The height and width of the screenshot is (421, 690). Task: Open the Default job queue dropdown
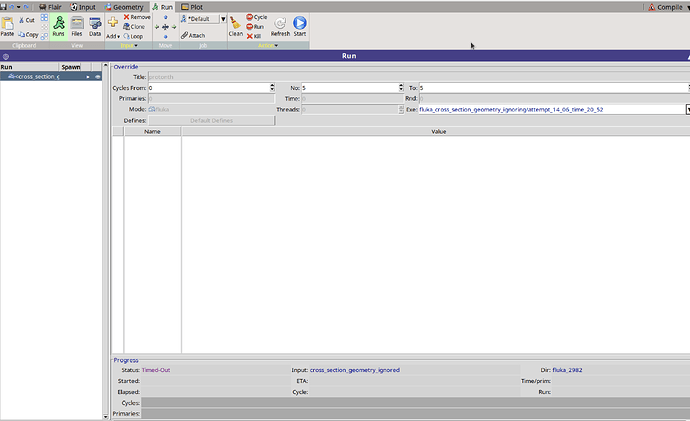click(223, 19)
